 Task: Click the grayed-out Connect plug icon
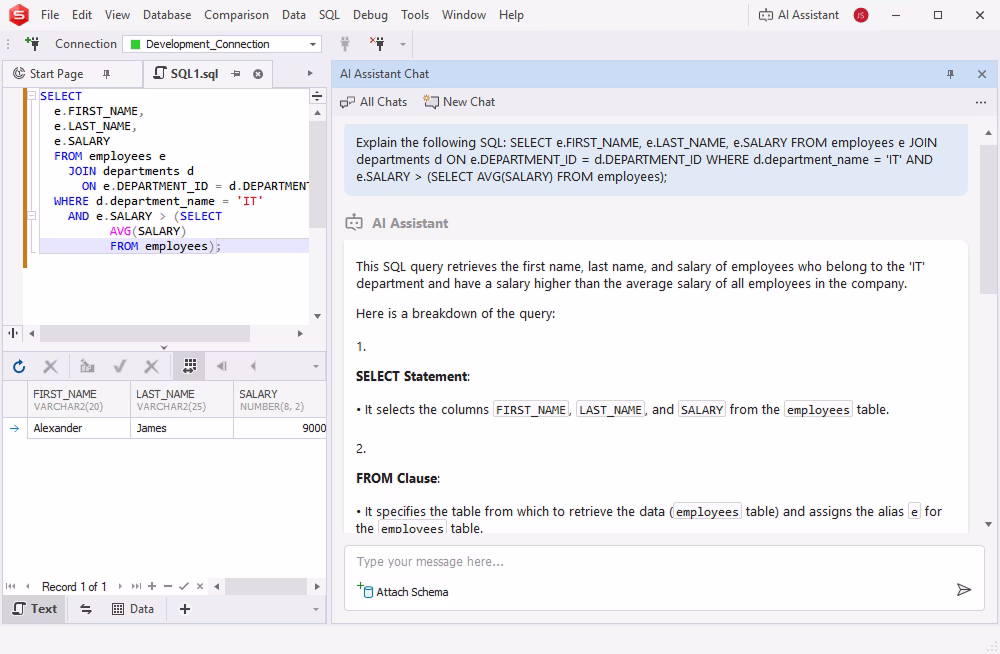tap(345, 43)
